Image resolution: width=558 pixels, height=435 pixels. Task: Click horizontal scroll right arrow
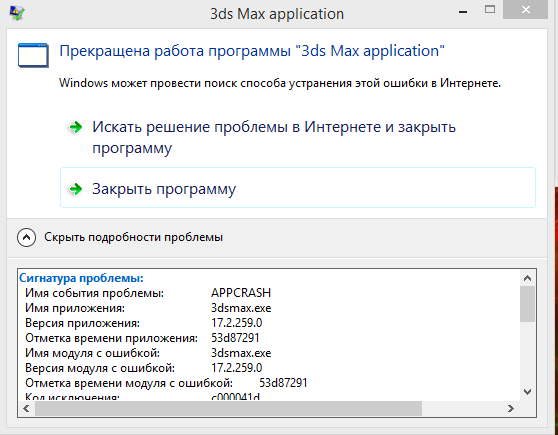511,408
